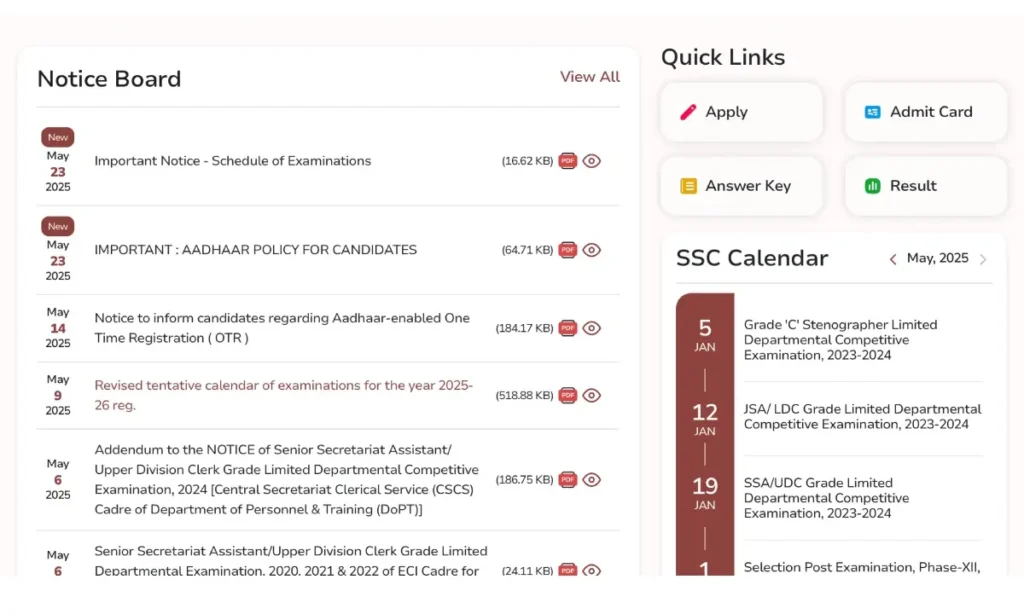Open IMPORTANT : AADHAAR POLICY FOR CANDIDATES notice
1024x614 pixels.
point(255,250)
